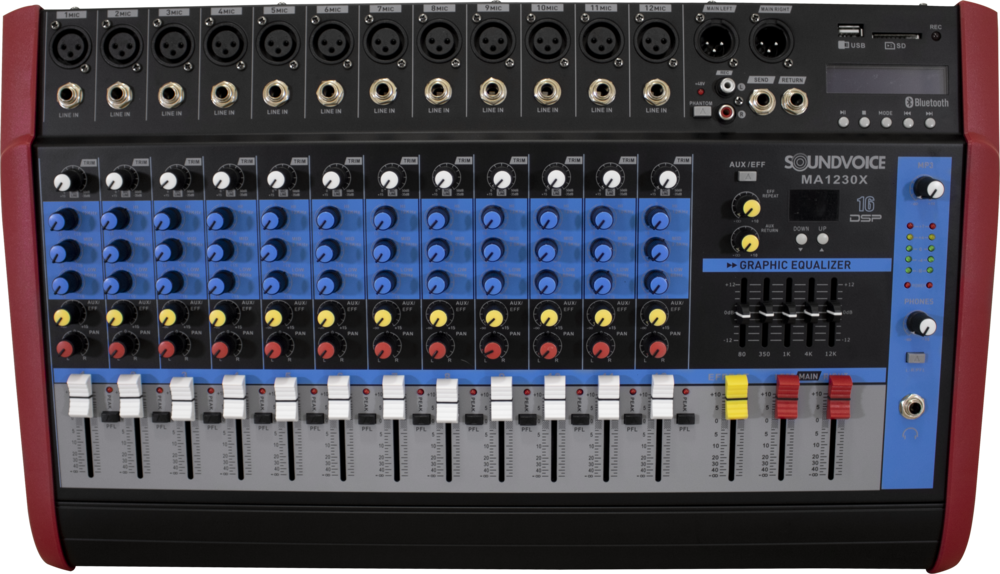Click the 12 MIC XLR input

point(656,41)
